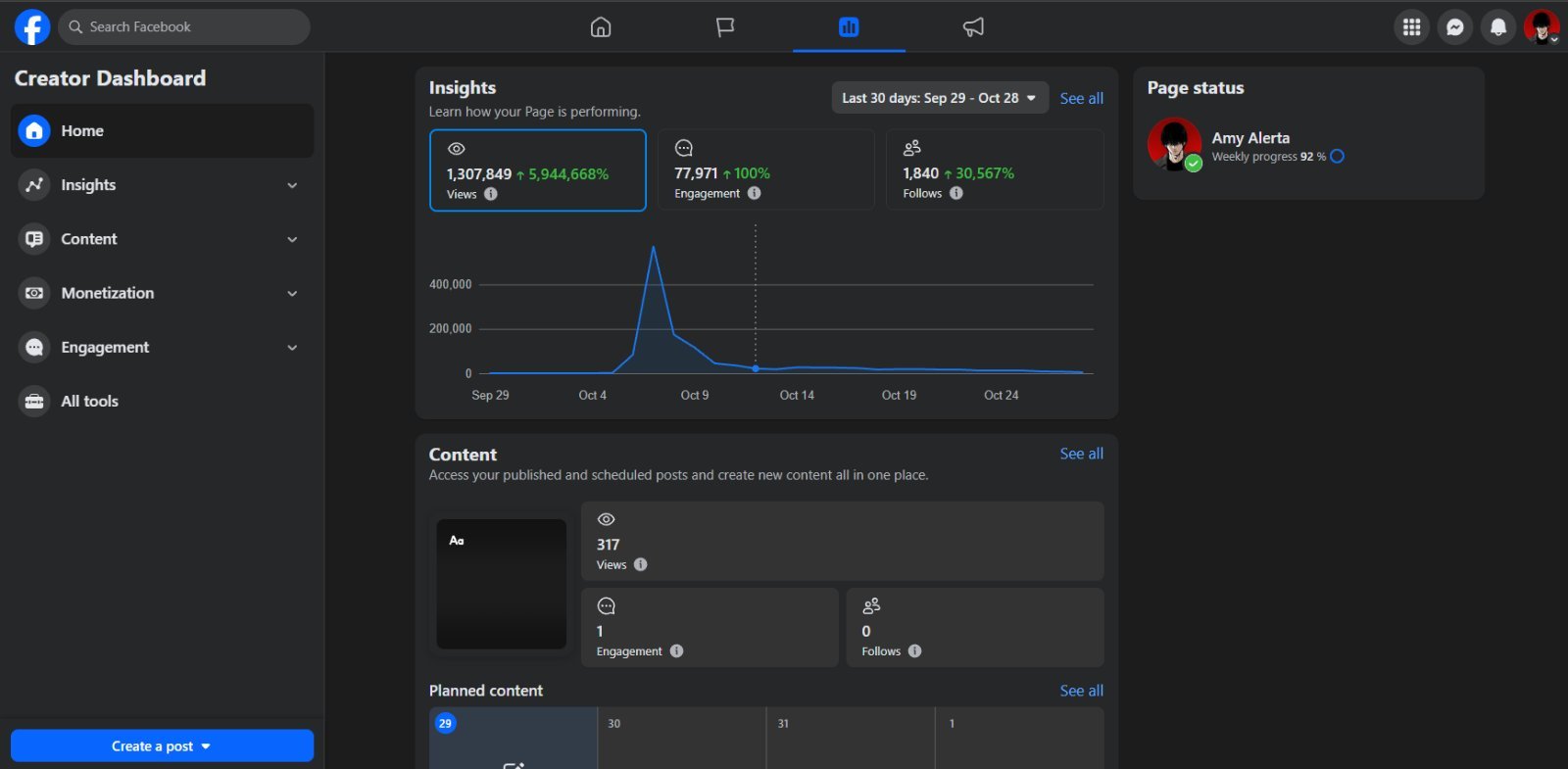Open the Home feed icon in top navigation

pos(601,27)
